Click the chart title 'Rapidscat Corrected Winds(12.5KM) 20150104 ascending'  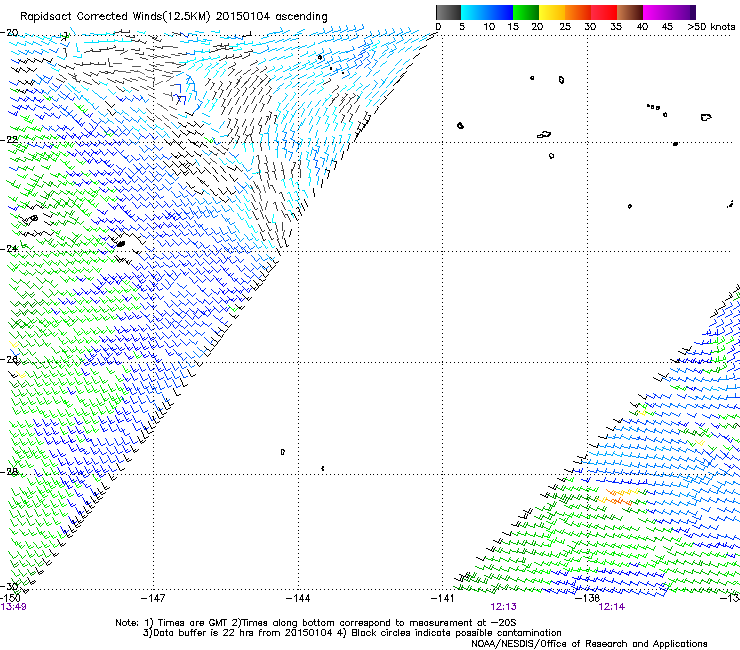coord(174,17)
